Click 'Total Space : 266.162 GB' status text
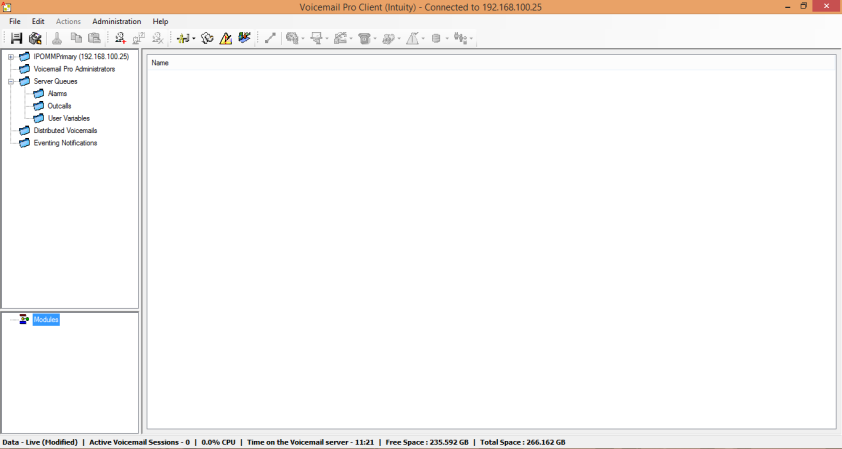The height and width of the screenshot is (449, 842). (x=522, y=443)
